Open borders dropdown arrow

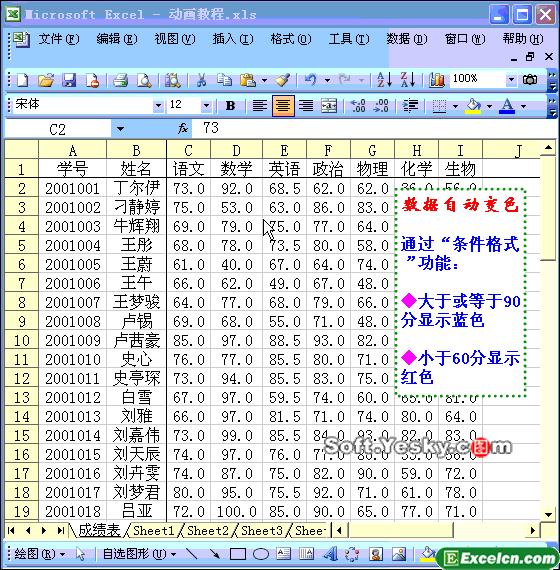coord(455,106)
